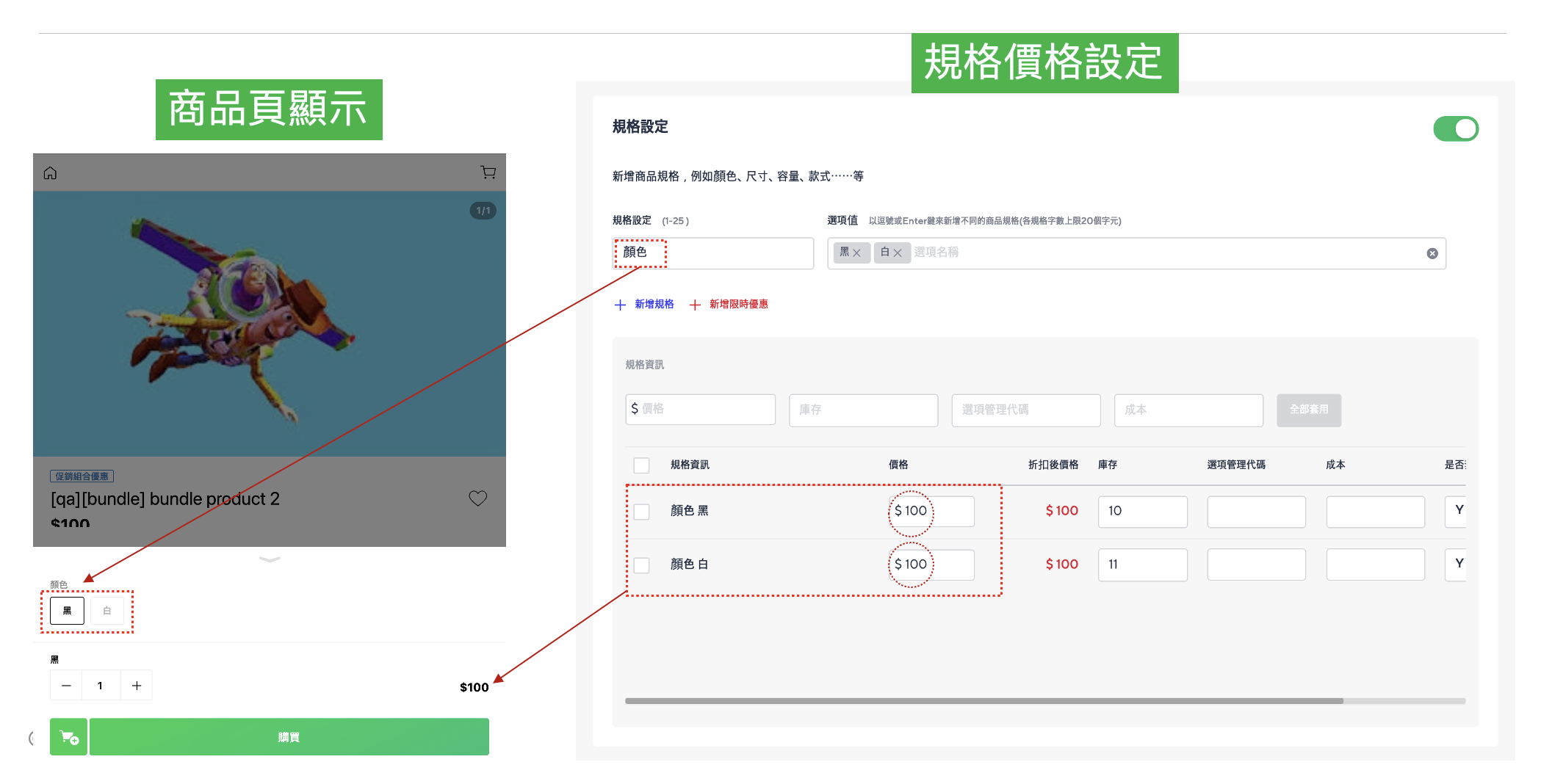Image resolution: width=1541 pixels, height=784 pixels.
Task: Open the shopping cart icon in preview header
Action: (488, 172)
